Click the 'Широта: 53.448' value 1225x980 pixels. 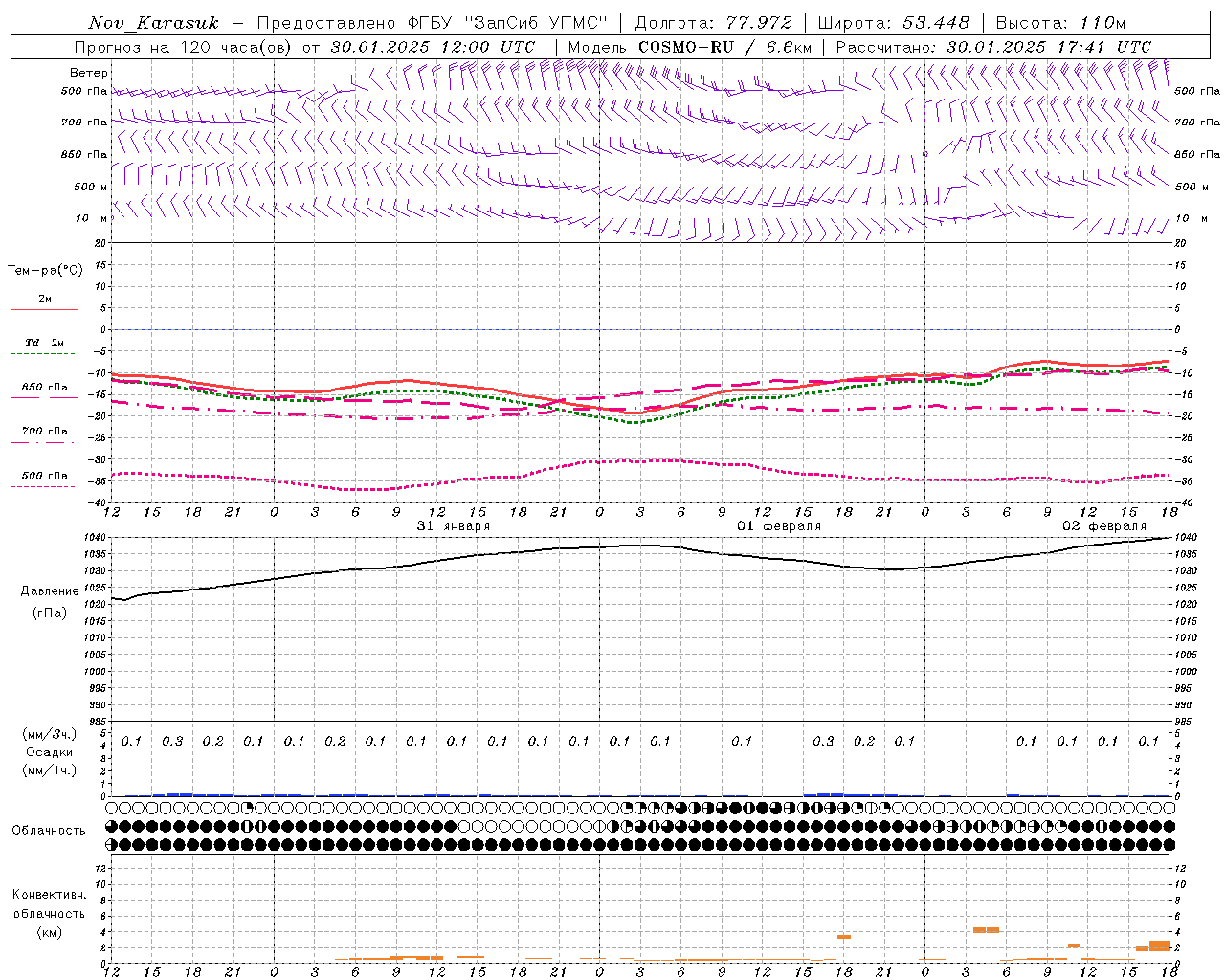(x=893, y=23)
